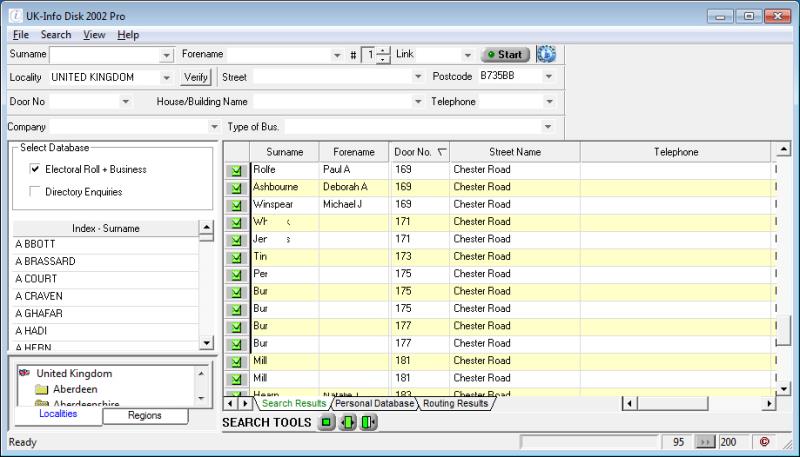Open the Search menu
This screenshot has width=800, height=457.
pyautogui.click(x=56, y=35)
